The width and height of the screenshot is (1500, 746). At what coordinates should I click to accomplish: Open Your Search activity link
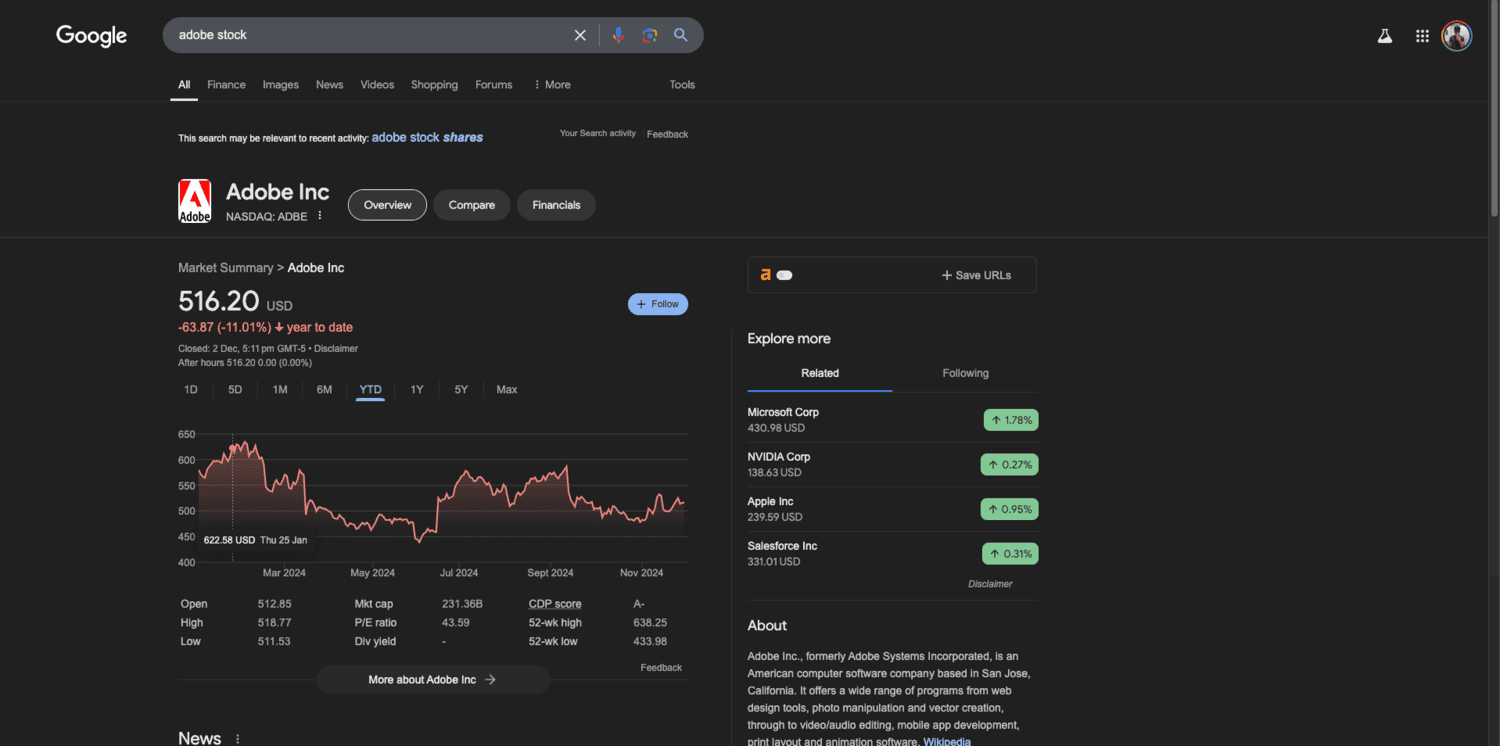click(598, 133)
